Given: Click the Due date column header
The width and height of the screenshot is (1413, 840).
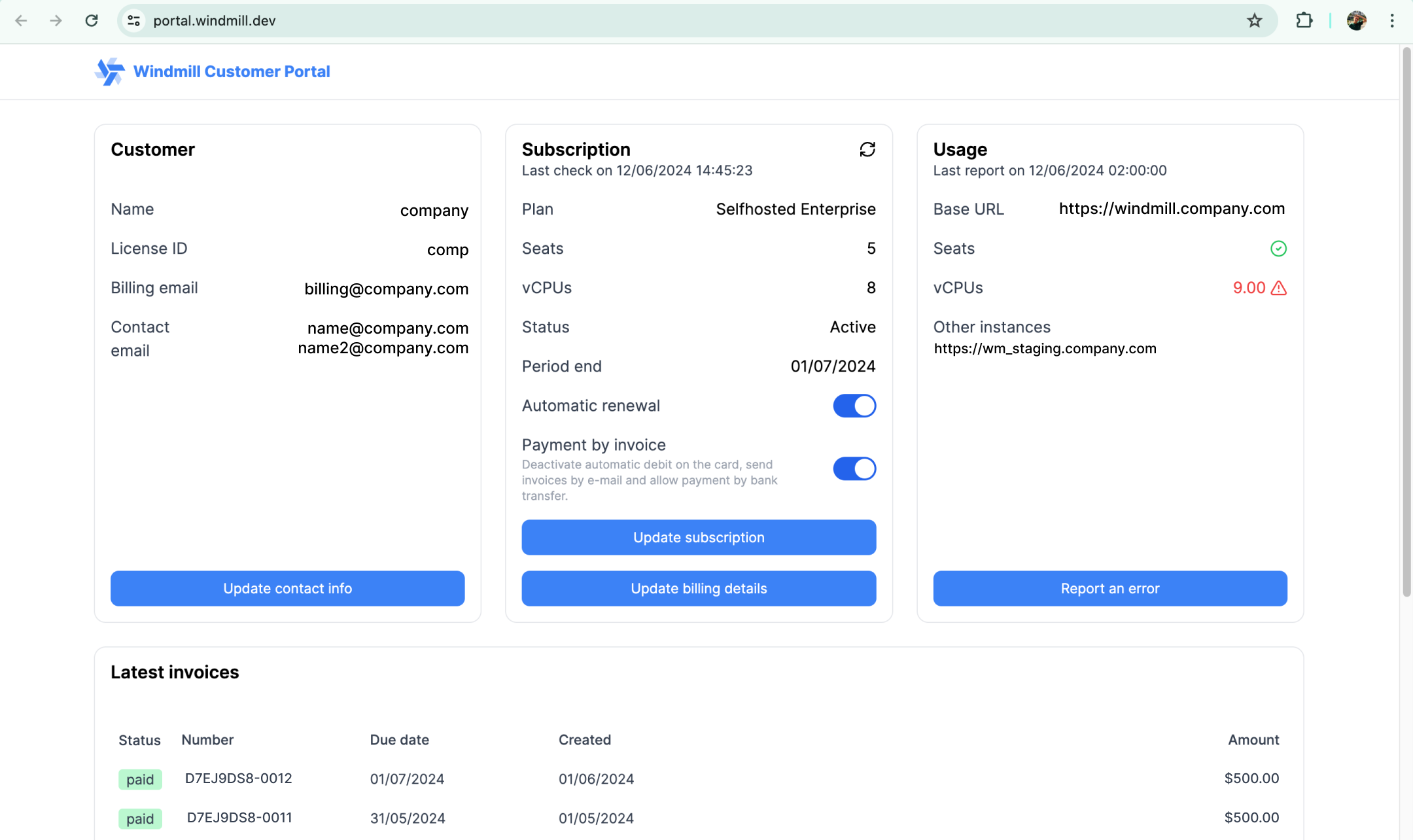Looking at the screenshot, I should (400, 740).
